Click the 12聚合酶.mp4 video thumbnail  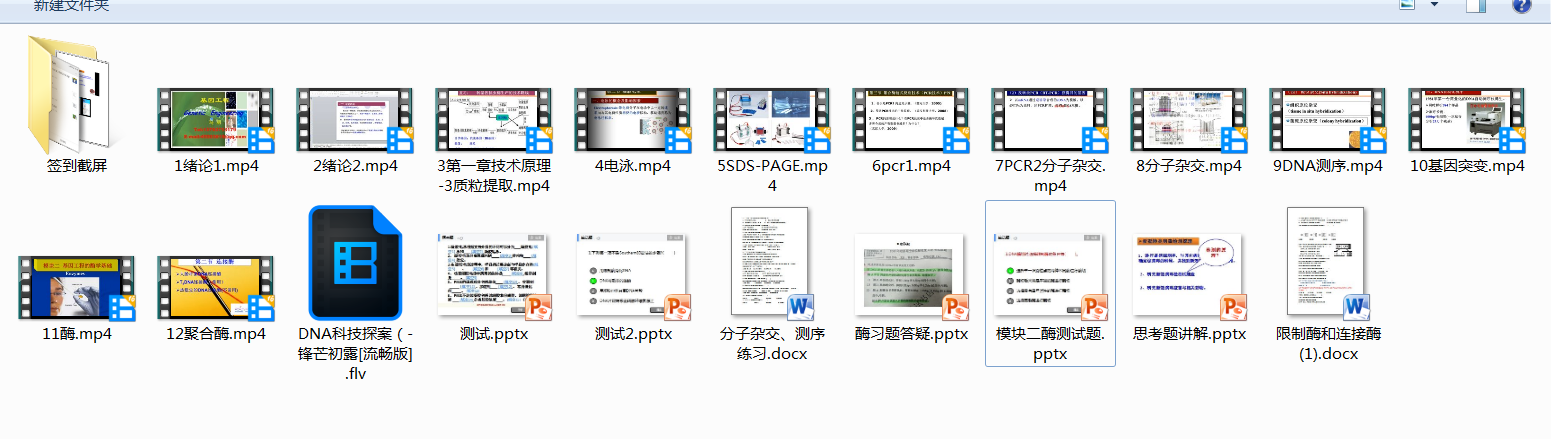[x=216, y=288]
